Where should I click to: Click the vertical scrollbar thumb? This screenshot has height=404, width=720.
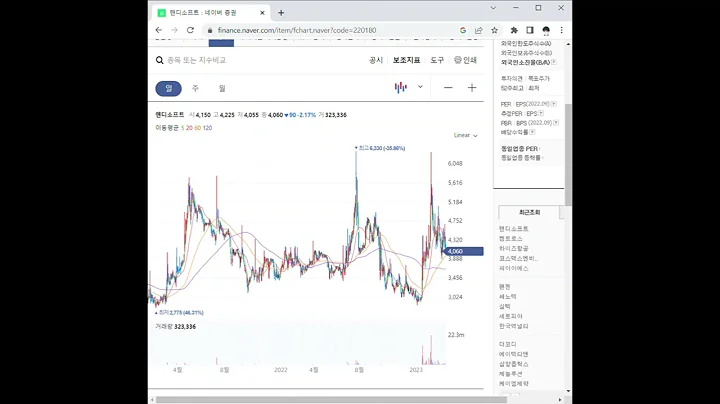568,155
